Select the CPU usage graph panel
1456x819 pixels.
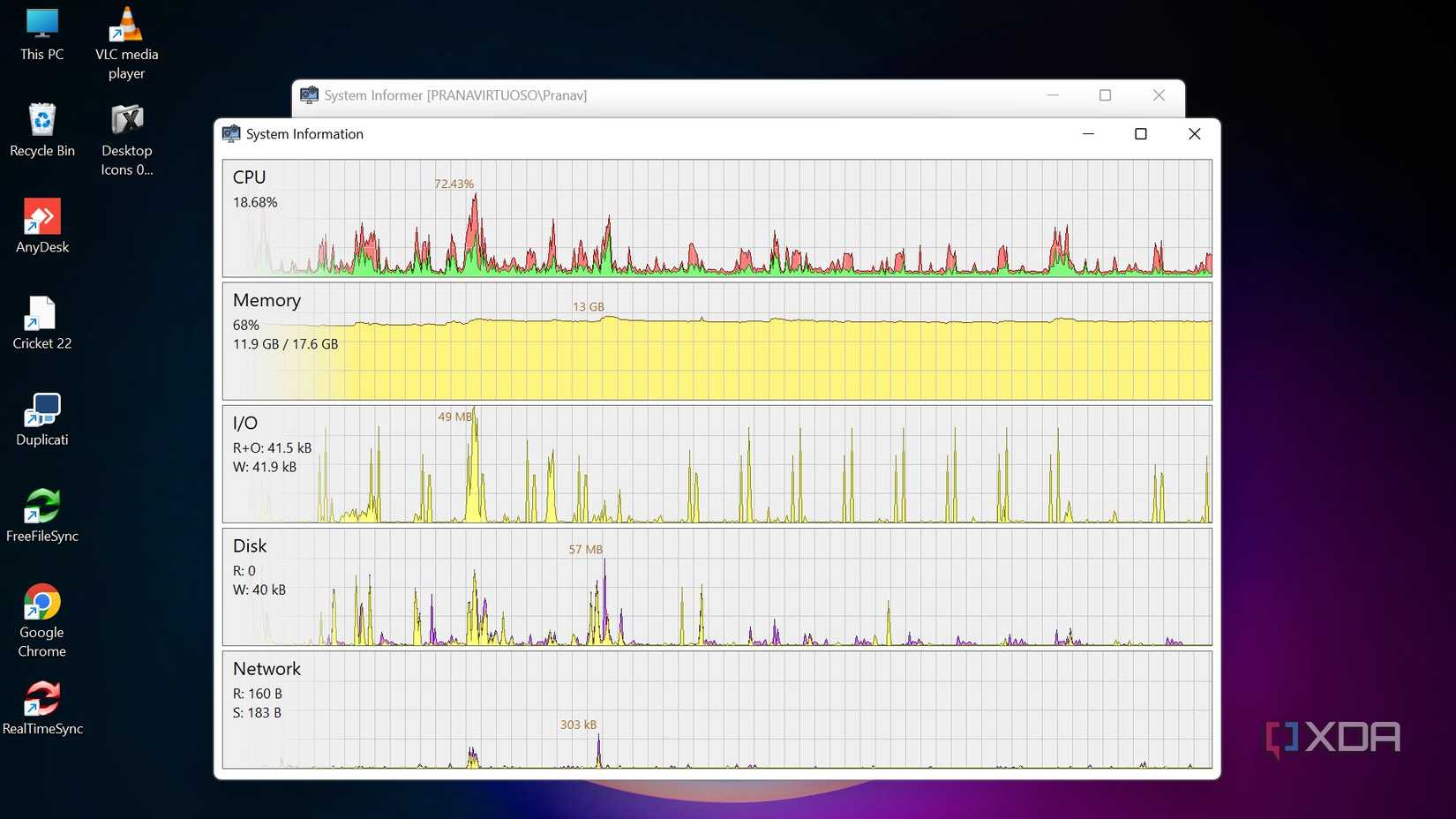(717, 219)
